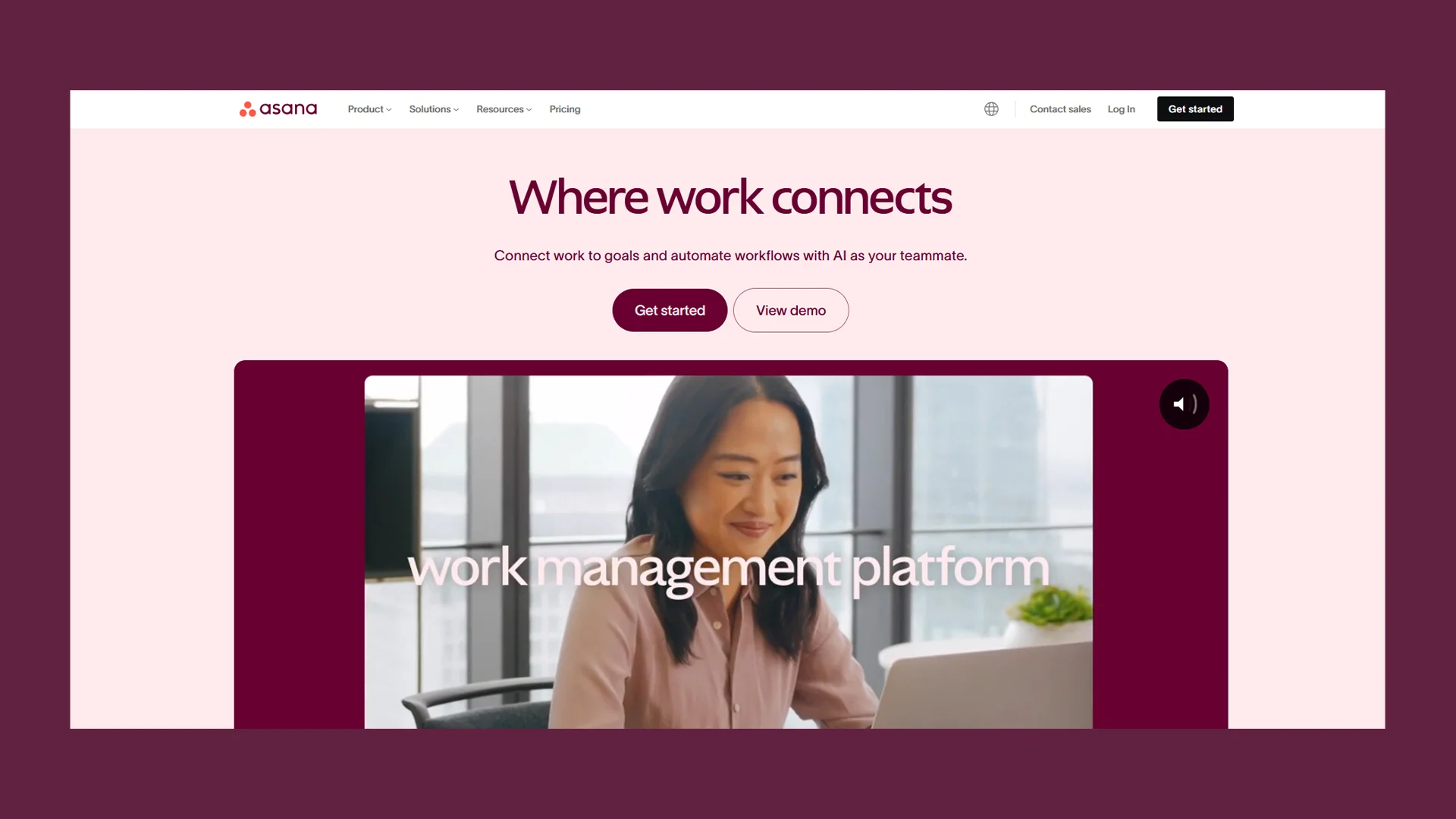1456x819 pixels.
Task: Click the promotional video of woman
Action: (728, 552)
